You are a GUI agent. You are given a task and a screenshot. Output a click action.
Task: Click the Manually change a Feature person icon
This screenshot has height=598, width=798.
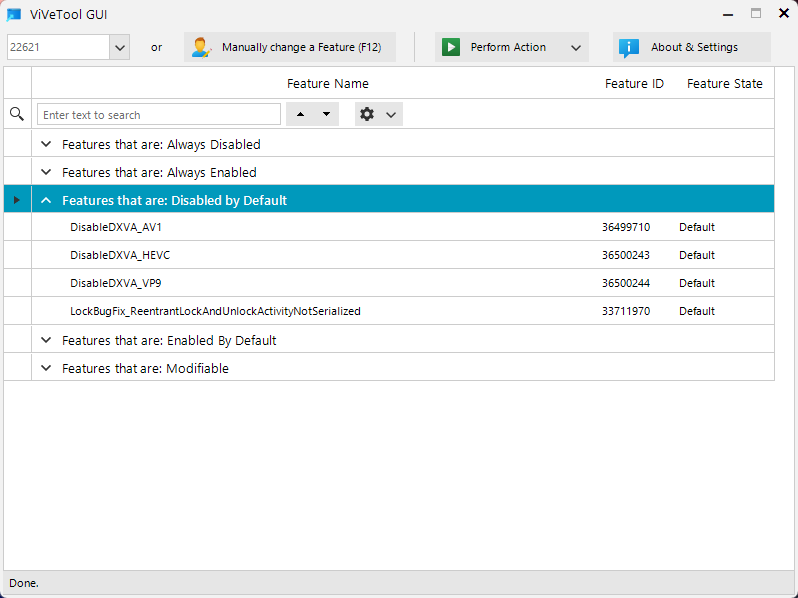tap(201, 47)
